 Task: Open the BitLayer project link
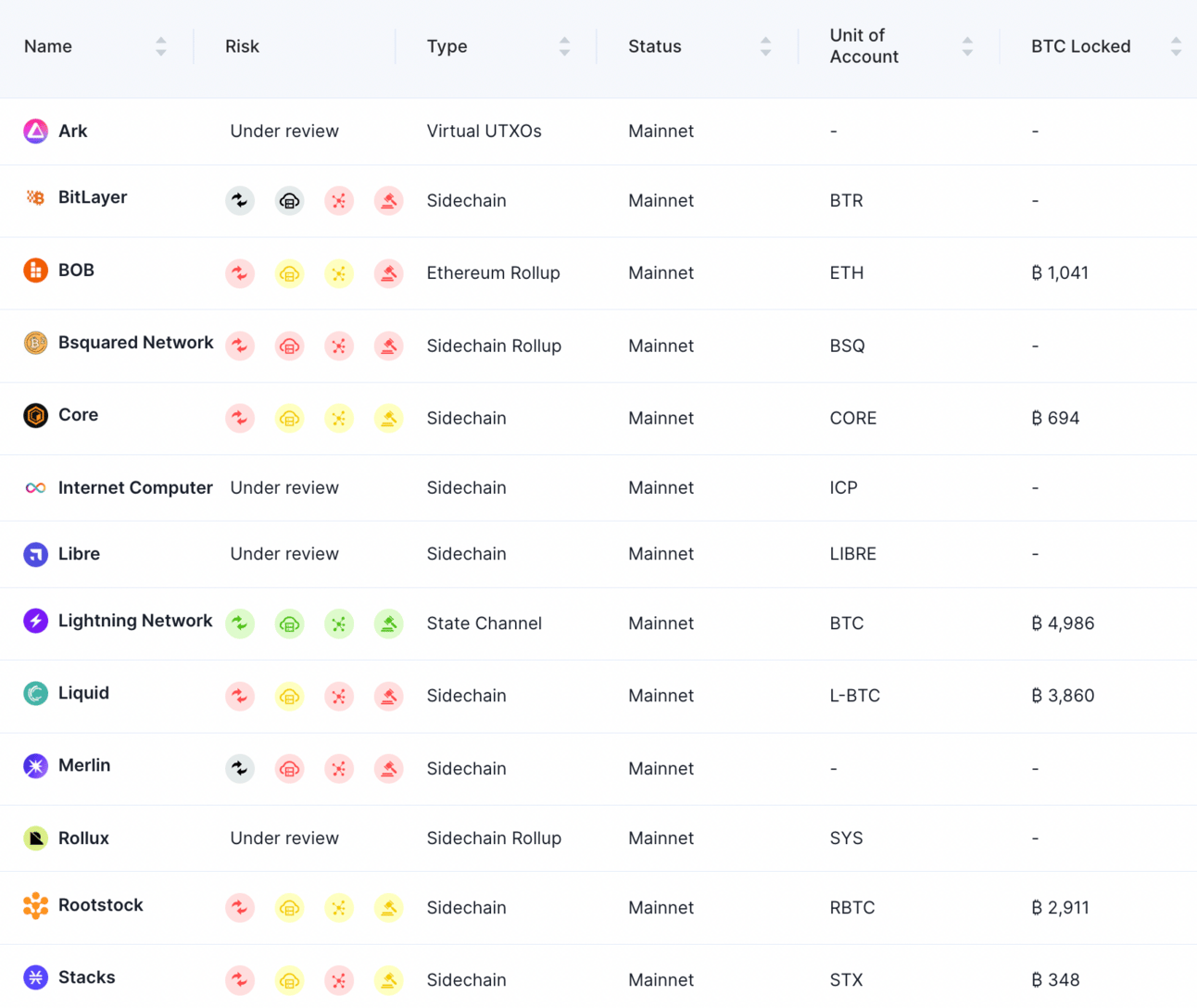point(93,197)
